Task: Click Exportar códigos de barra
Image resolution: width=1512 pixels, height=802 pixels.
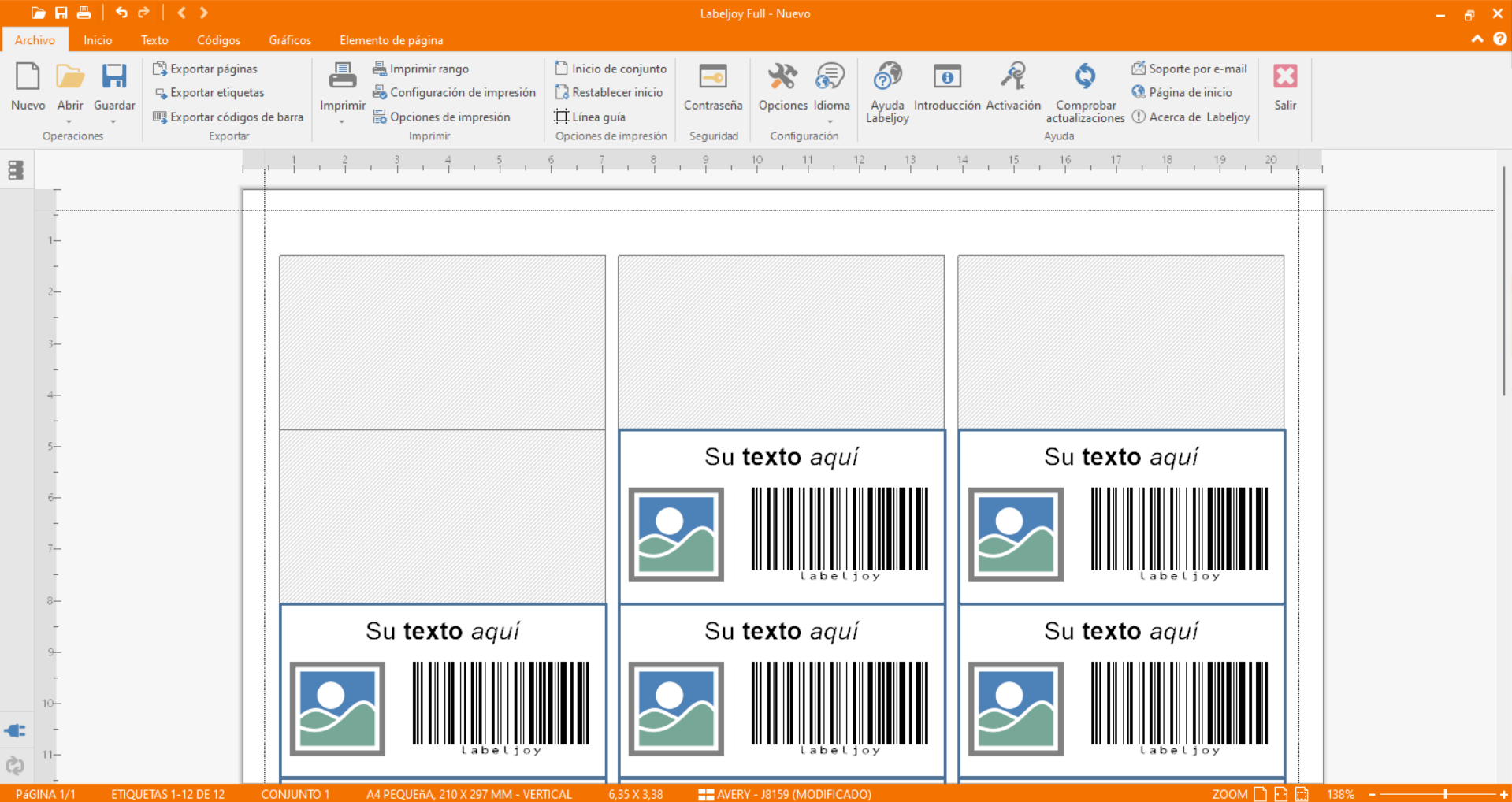Action: tap(228, 117)
